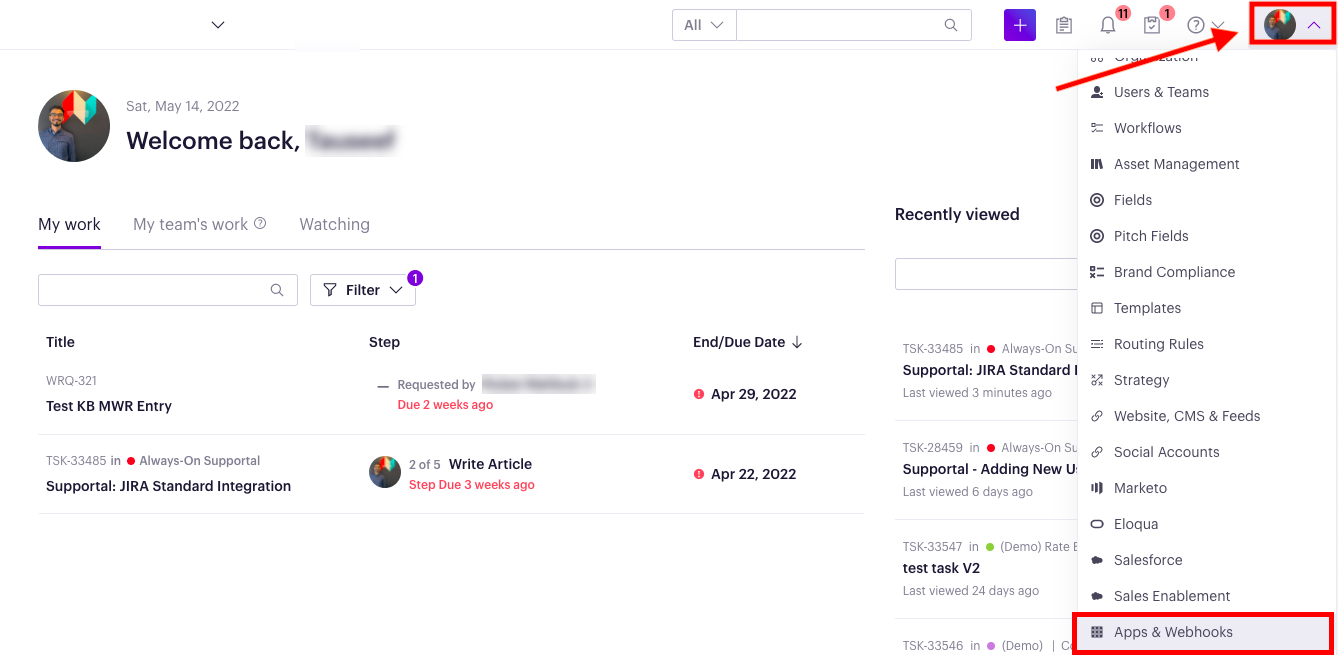The height and width of the screenshot is (655, 1338).
Task: Open the notifications bell icon
Action: (1108, 26)
